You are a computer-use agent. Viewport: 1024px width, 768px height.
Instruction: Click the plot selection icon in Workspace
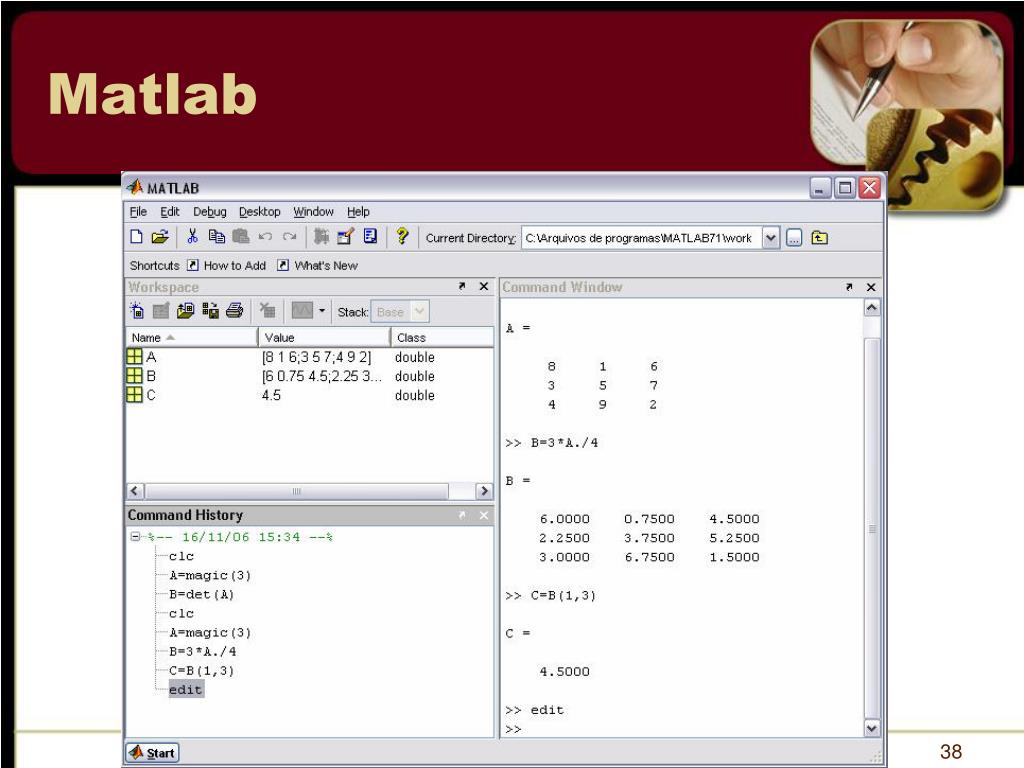point(302,311)
